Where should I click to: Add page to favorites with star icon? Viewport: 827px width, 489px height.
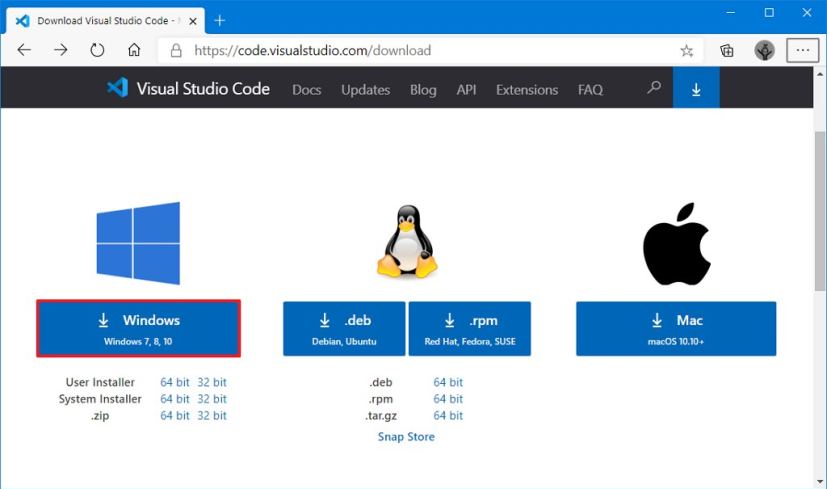[x=686, y=51]
